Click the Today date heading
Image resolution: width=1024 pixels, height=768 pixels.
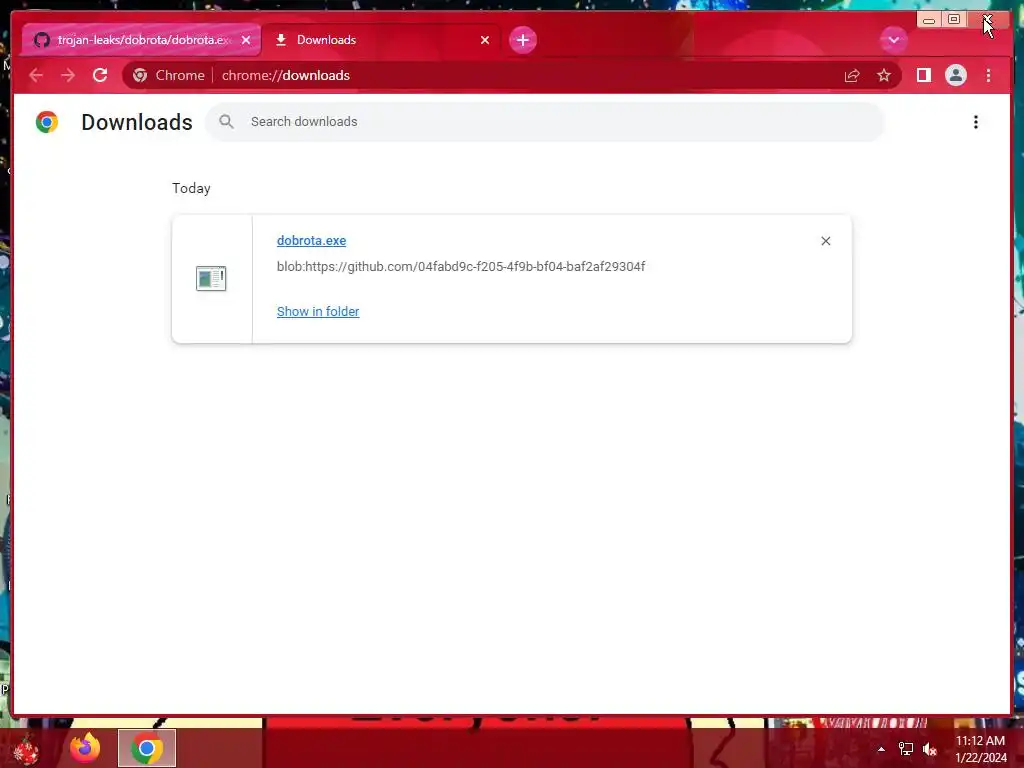[x=191, y=188]
